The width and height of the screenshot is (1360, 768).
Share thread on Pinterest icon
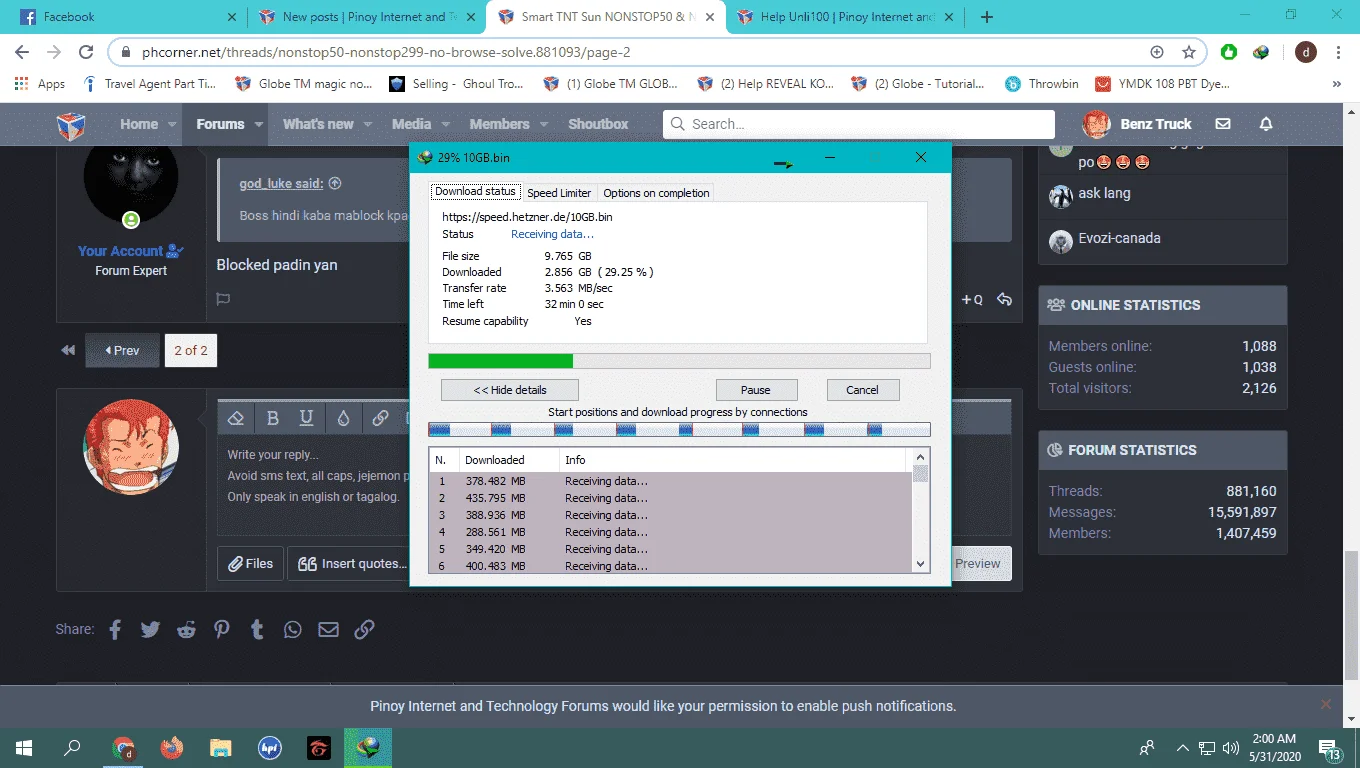(221, 629)
